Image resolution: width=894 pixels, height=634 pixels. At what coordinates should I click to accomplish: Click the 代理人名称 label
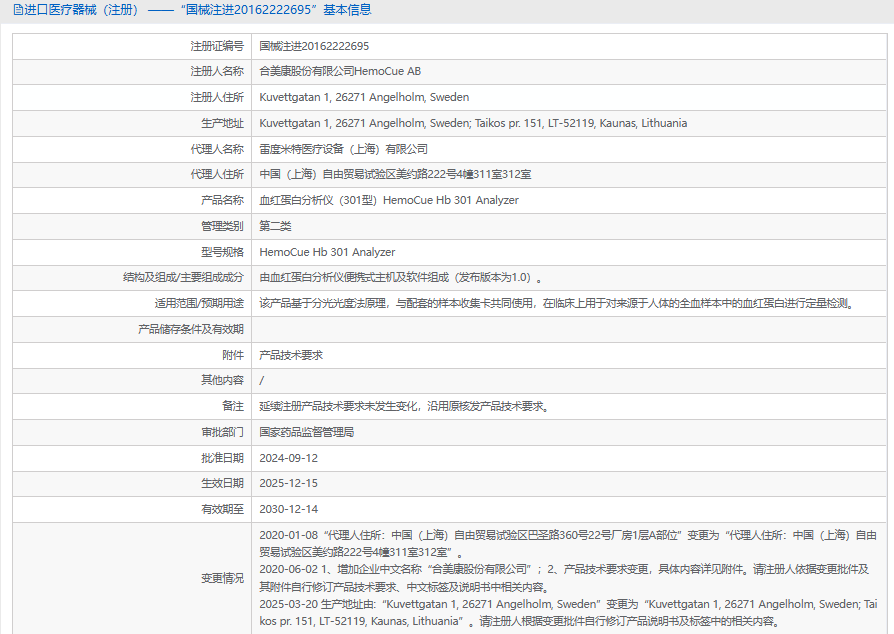(x=217, y=149)
